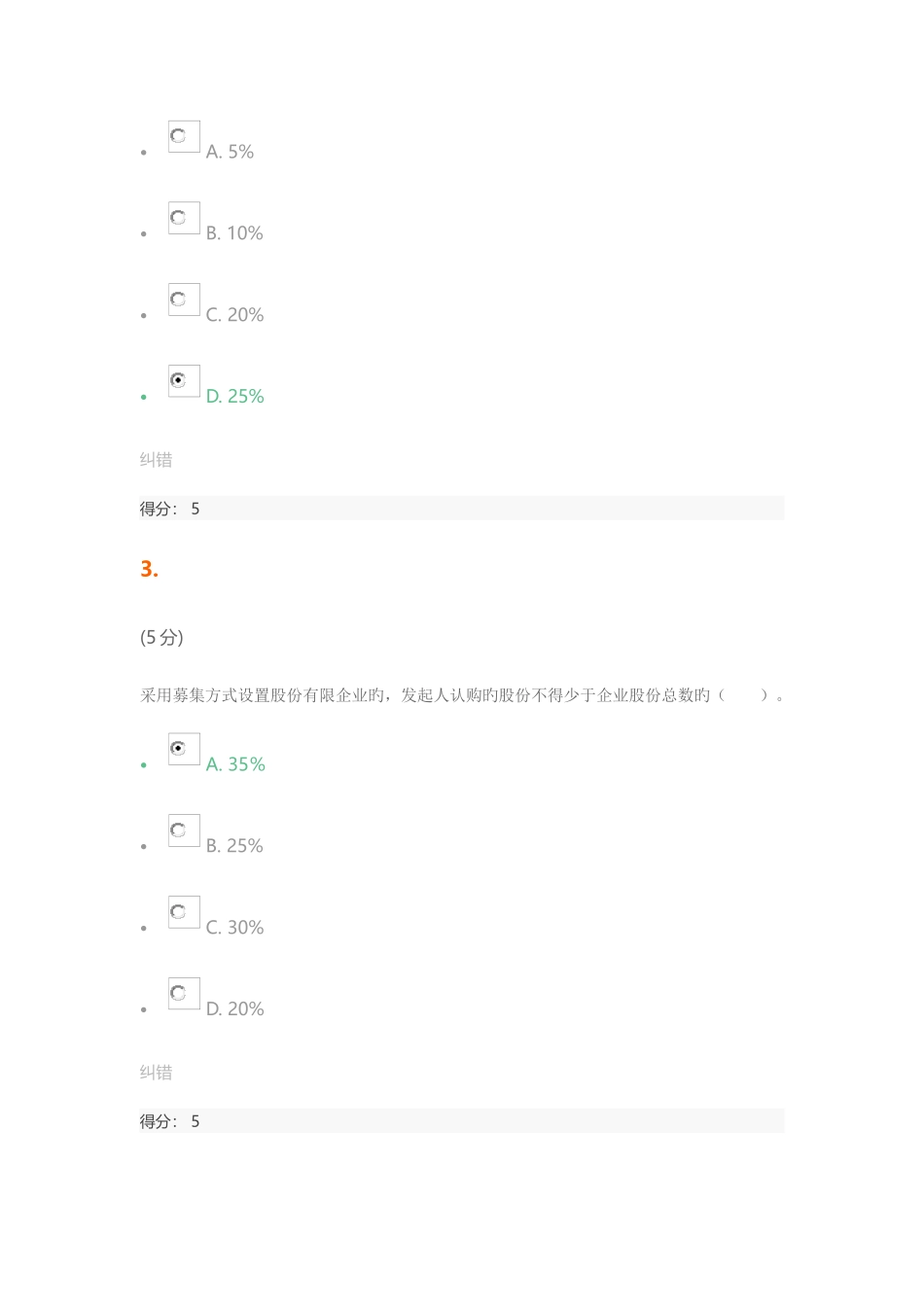Click the green "A. 35%" answer label
924x1307 pixels.
pos(235,764)
